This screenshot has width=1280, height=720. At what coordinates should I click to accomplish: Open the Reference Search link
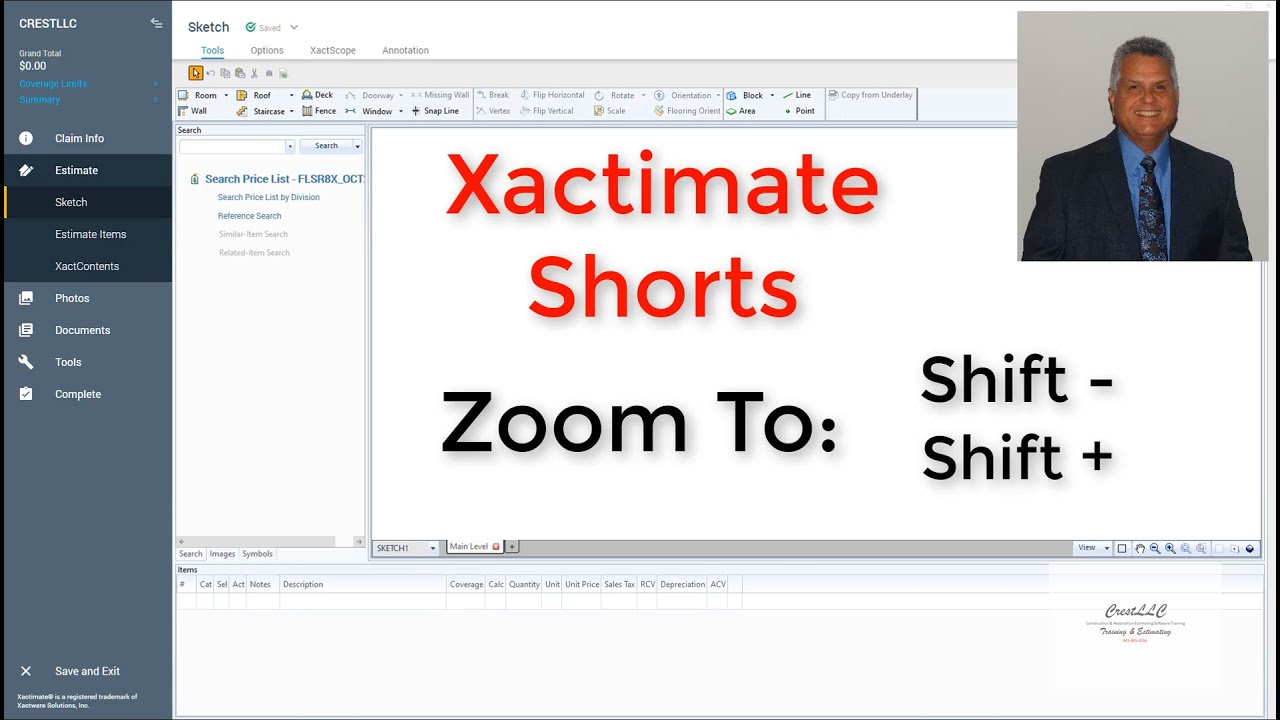pos(250,216)
